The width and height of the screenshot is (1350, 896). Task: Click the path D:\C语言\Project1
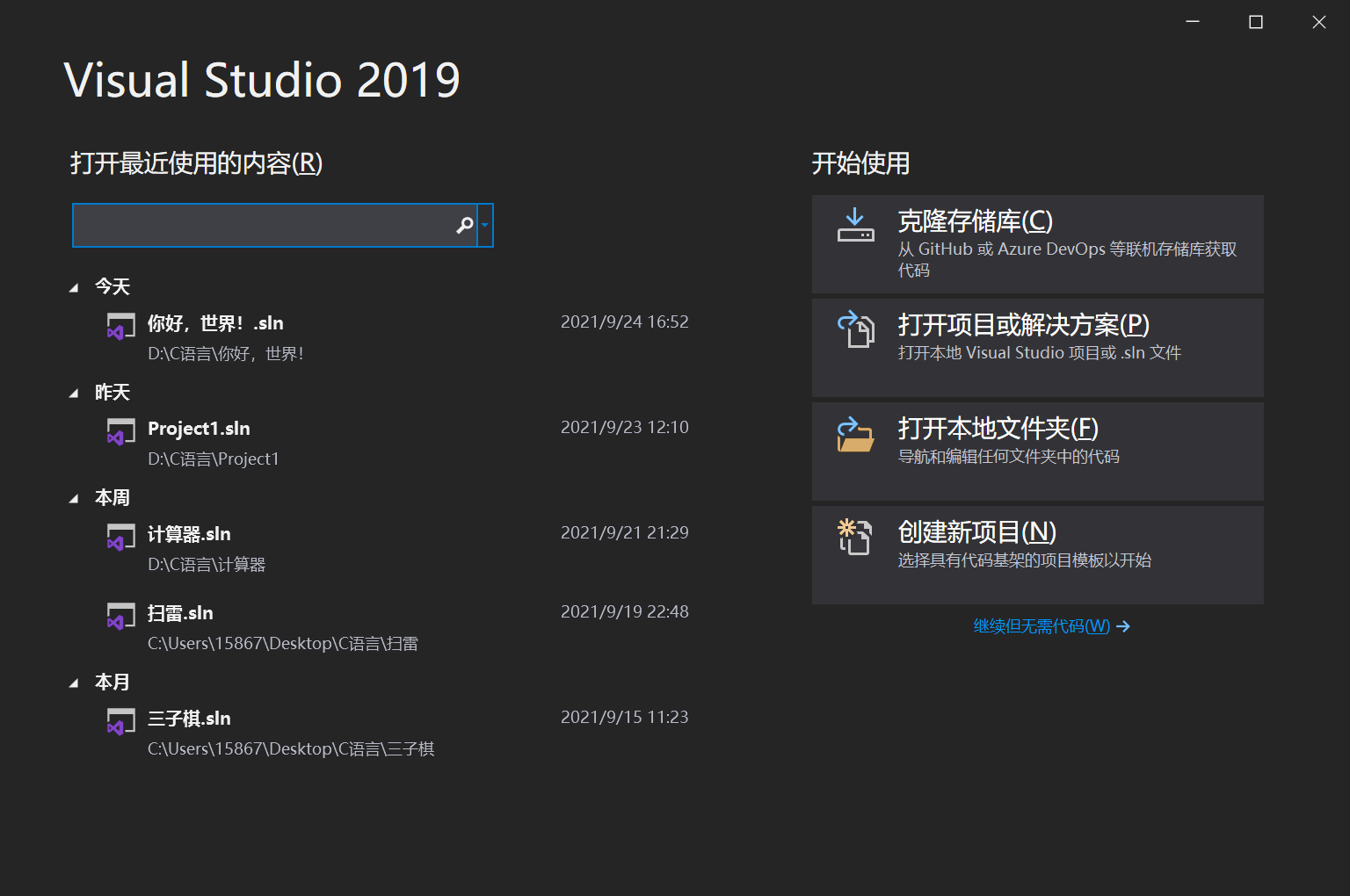214,459
